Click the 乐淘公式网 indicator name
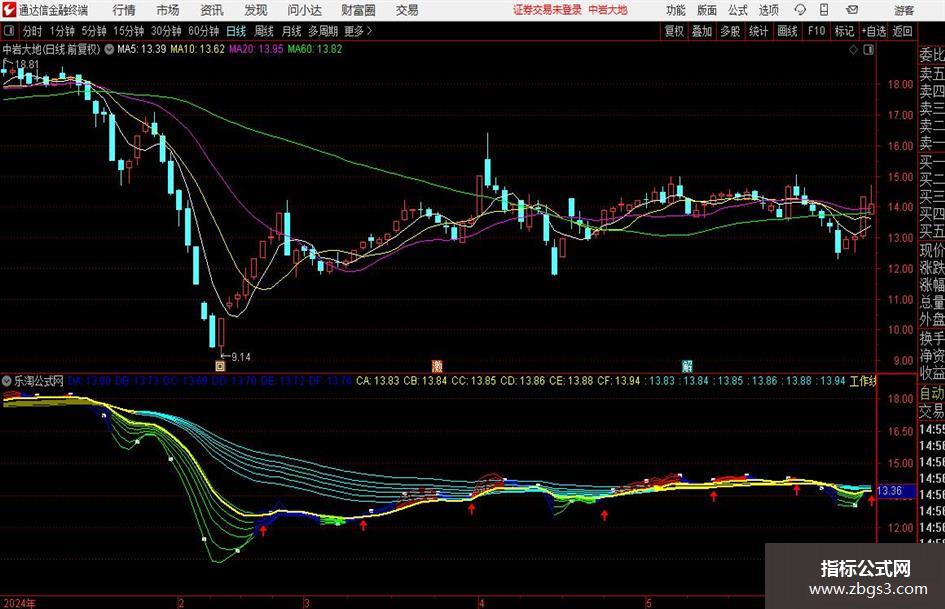 [x=39, y=381]
